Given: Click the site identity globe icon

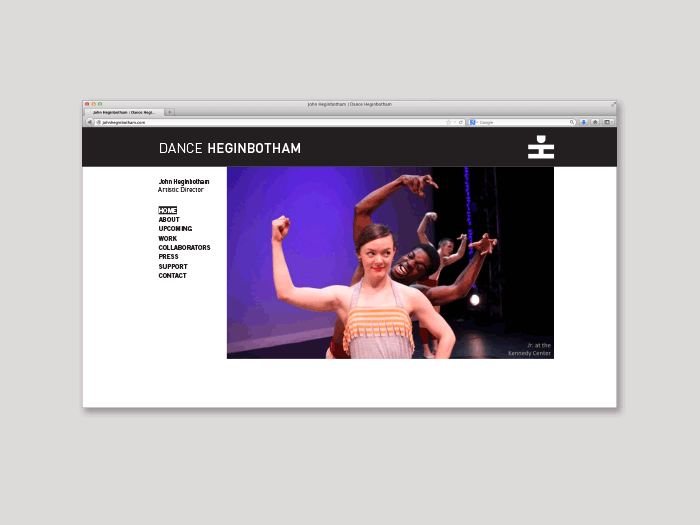Looking at the screenshot, I should click(x=99, y=122).
